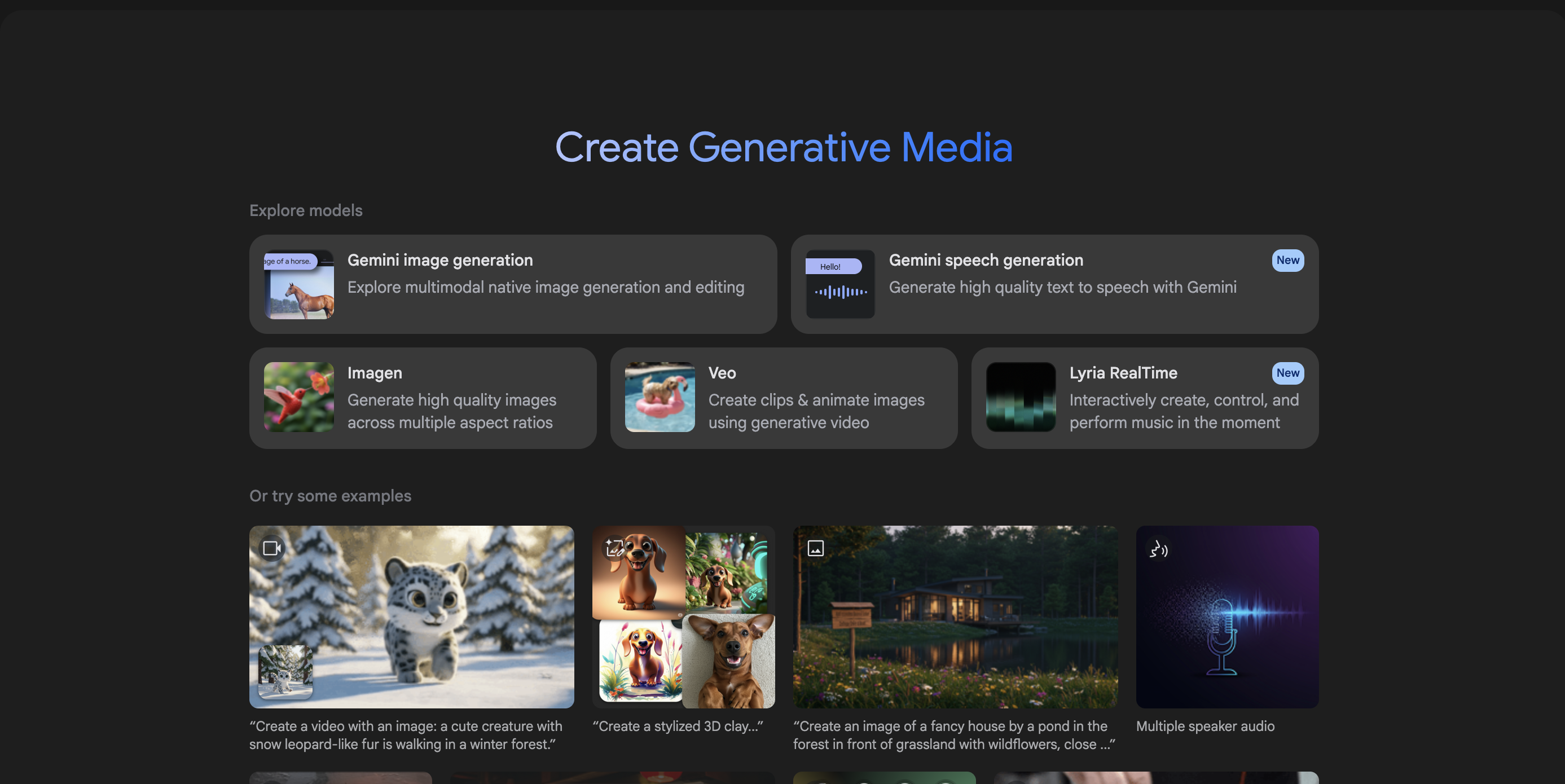Screen dimensions: 1565x784
Task: Open the Veo video generation model
Action: click(x=784, y=398)
